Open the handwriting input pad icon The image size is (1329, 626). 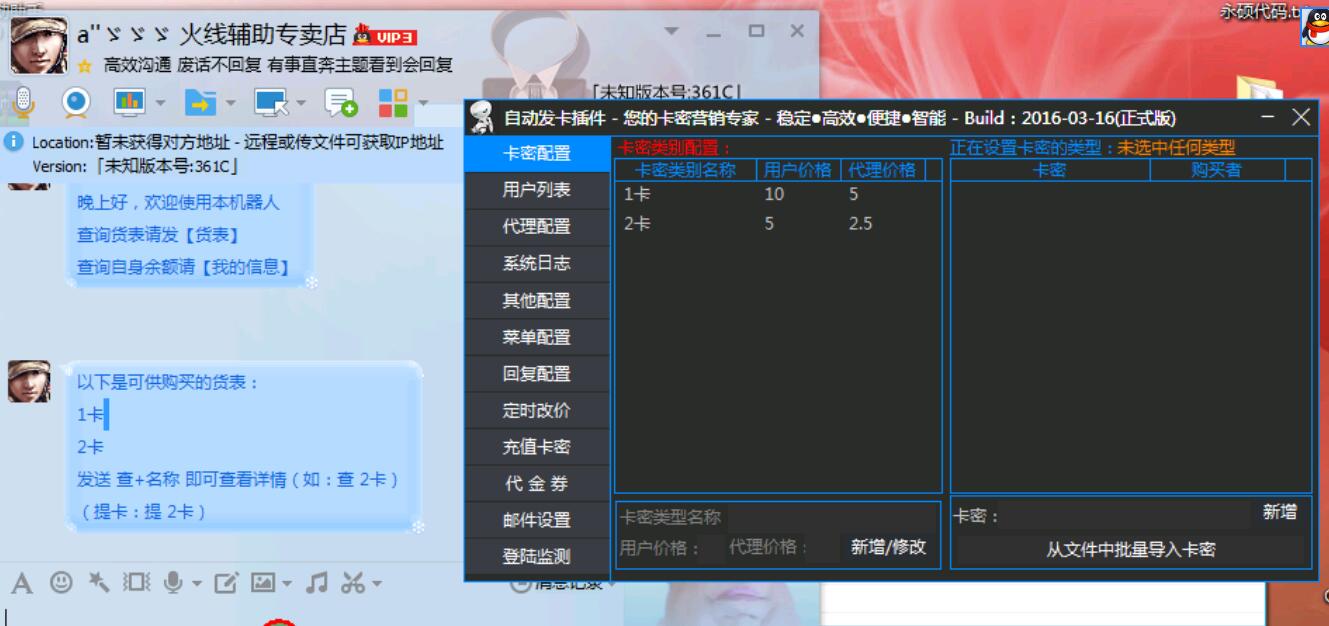(x=227, y=582)
